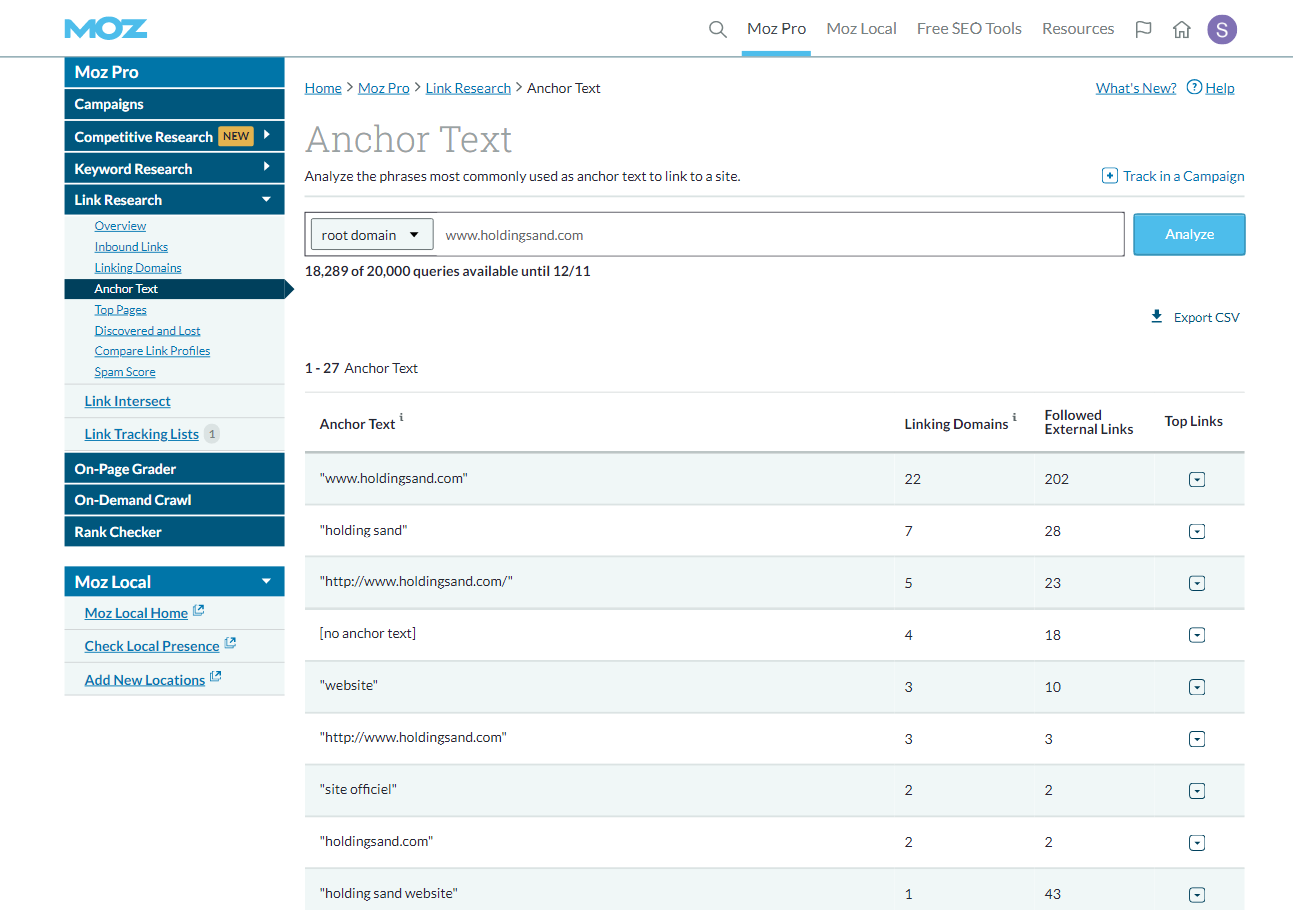This screenshot has width=1293, height=910.
Task: Click Linking Domains column info icon
Action: (x=1015, y=418)
